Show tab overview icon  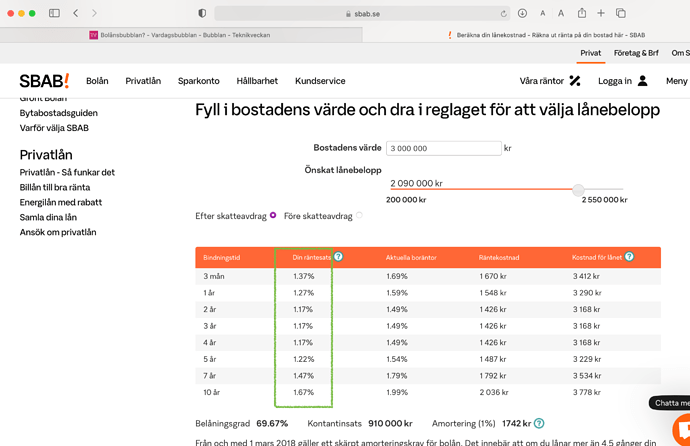621,13
